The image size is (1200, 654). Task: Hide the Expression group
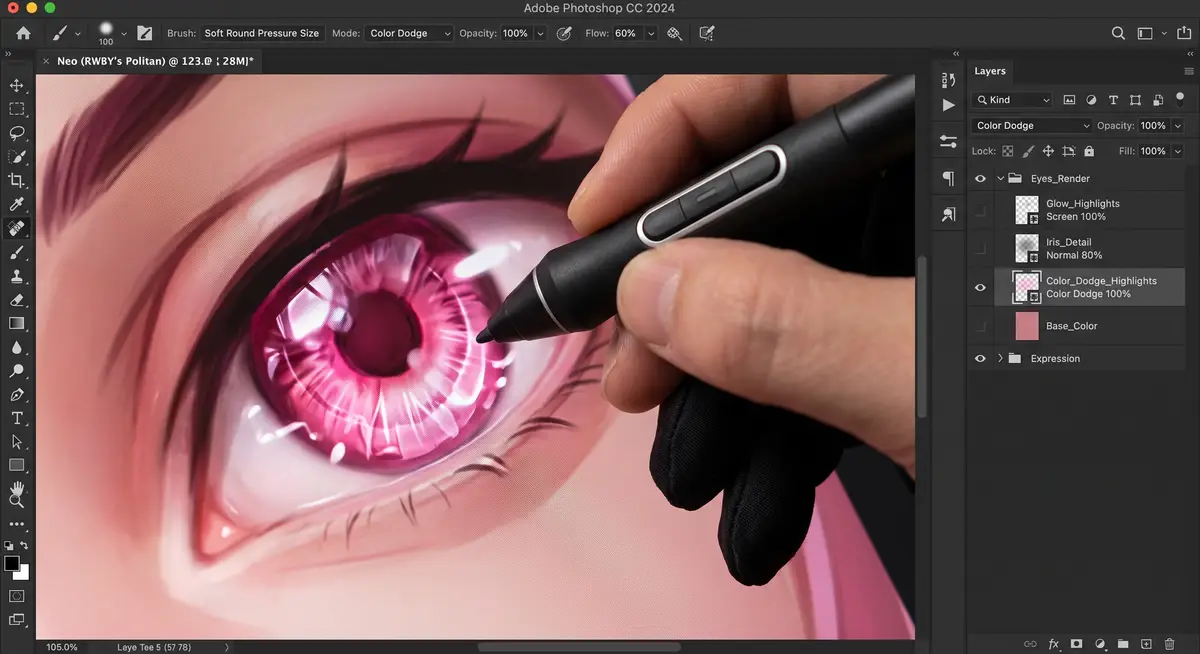click(x=980, y=358)
